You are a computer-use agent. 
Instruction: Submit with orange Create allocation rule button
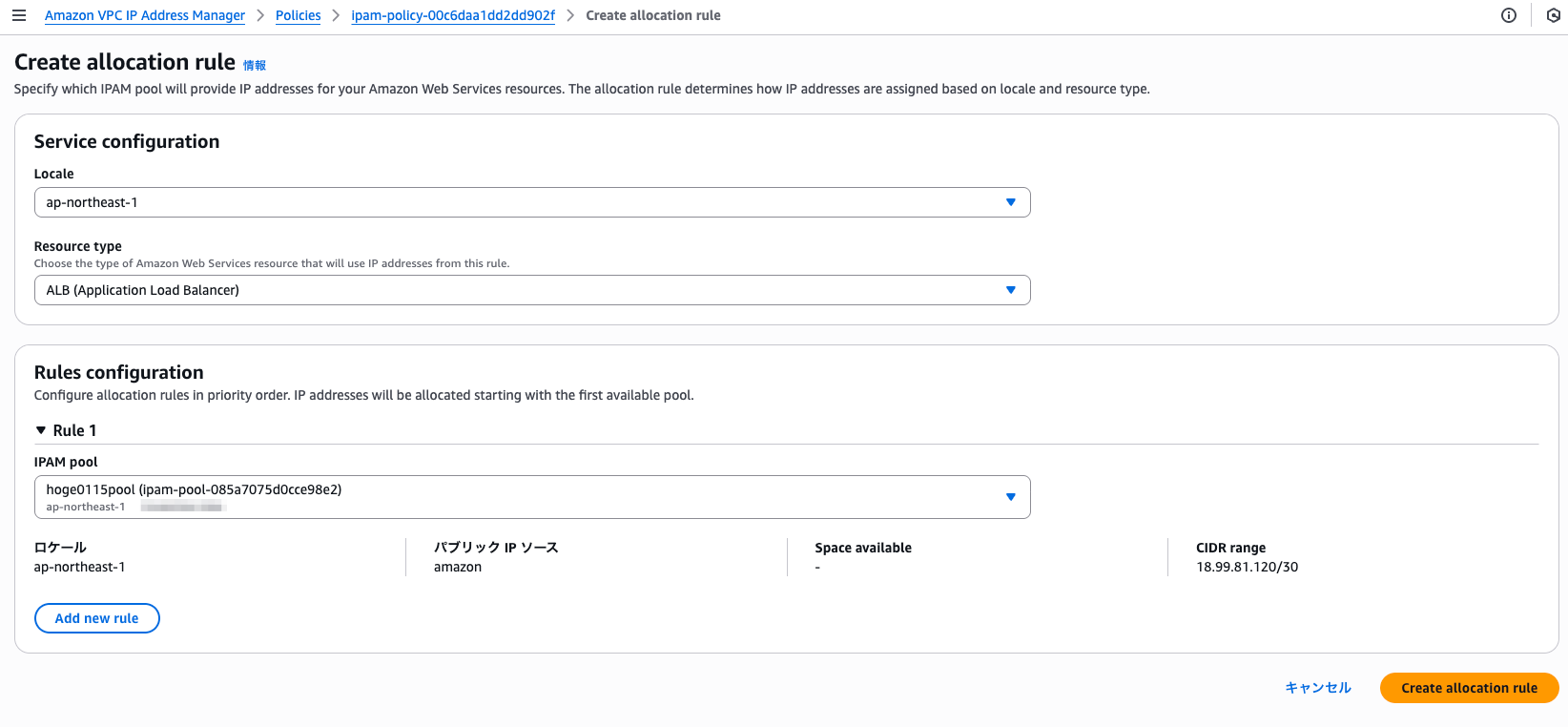1469,688
